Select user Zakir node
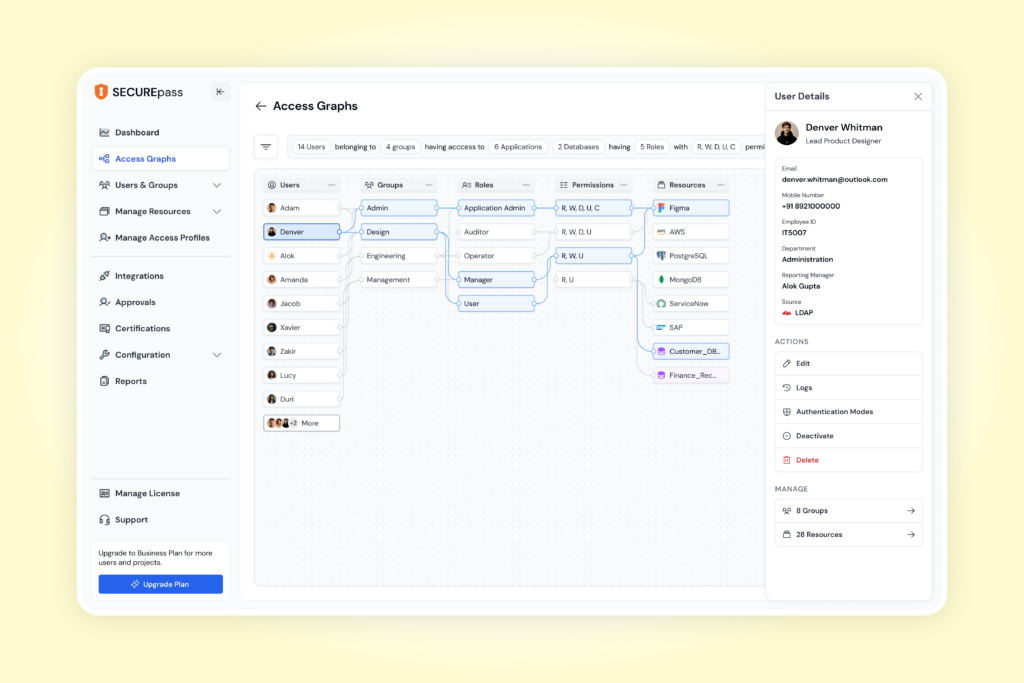This screenshot has width=1024, height=683. point(302,351)
